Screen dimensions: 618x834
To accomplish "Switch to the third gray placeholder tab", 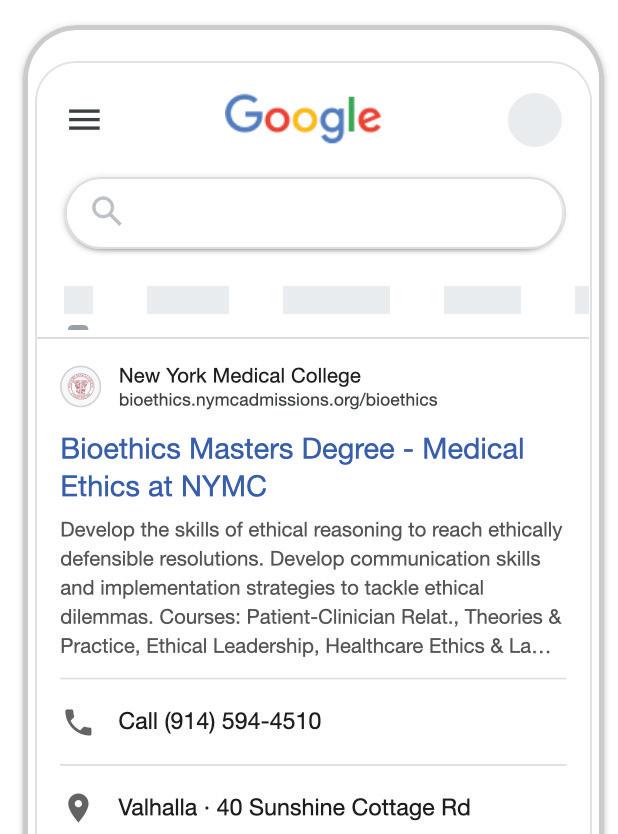I will pyautogui.click(x=336, y=300).
